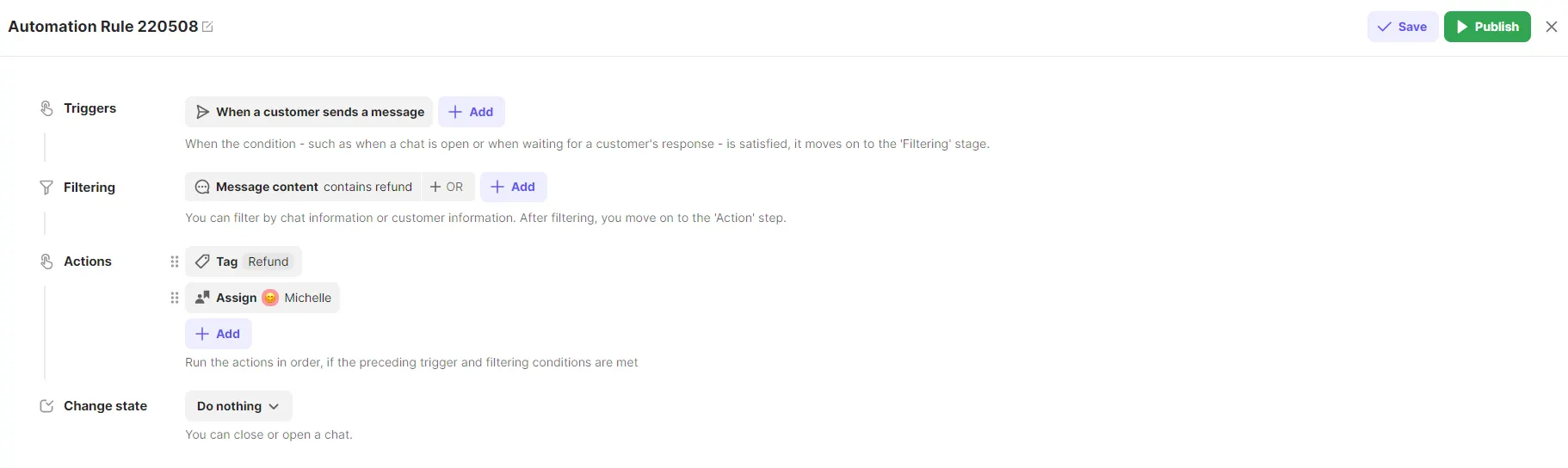This screenshot has width=1568, height=468.
Task: Add a new filter condition
Action: click(x=513, y=187)
